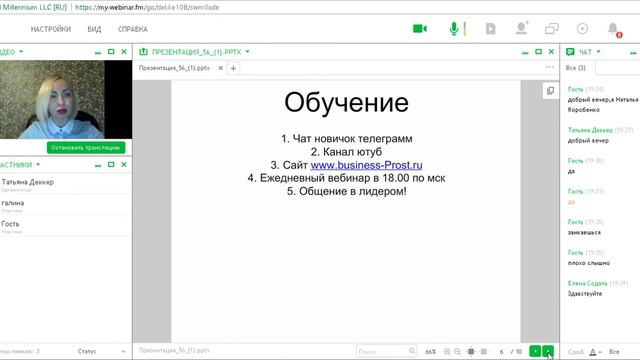Click the добрый вечер message from Татьяна Деккер
This screenshot has width=640, height=360.
[x=588, y=140]
